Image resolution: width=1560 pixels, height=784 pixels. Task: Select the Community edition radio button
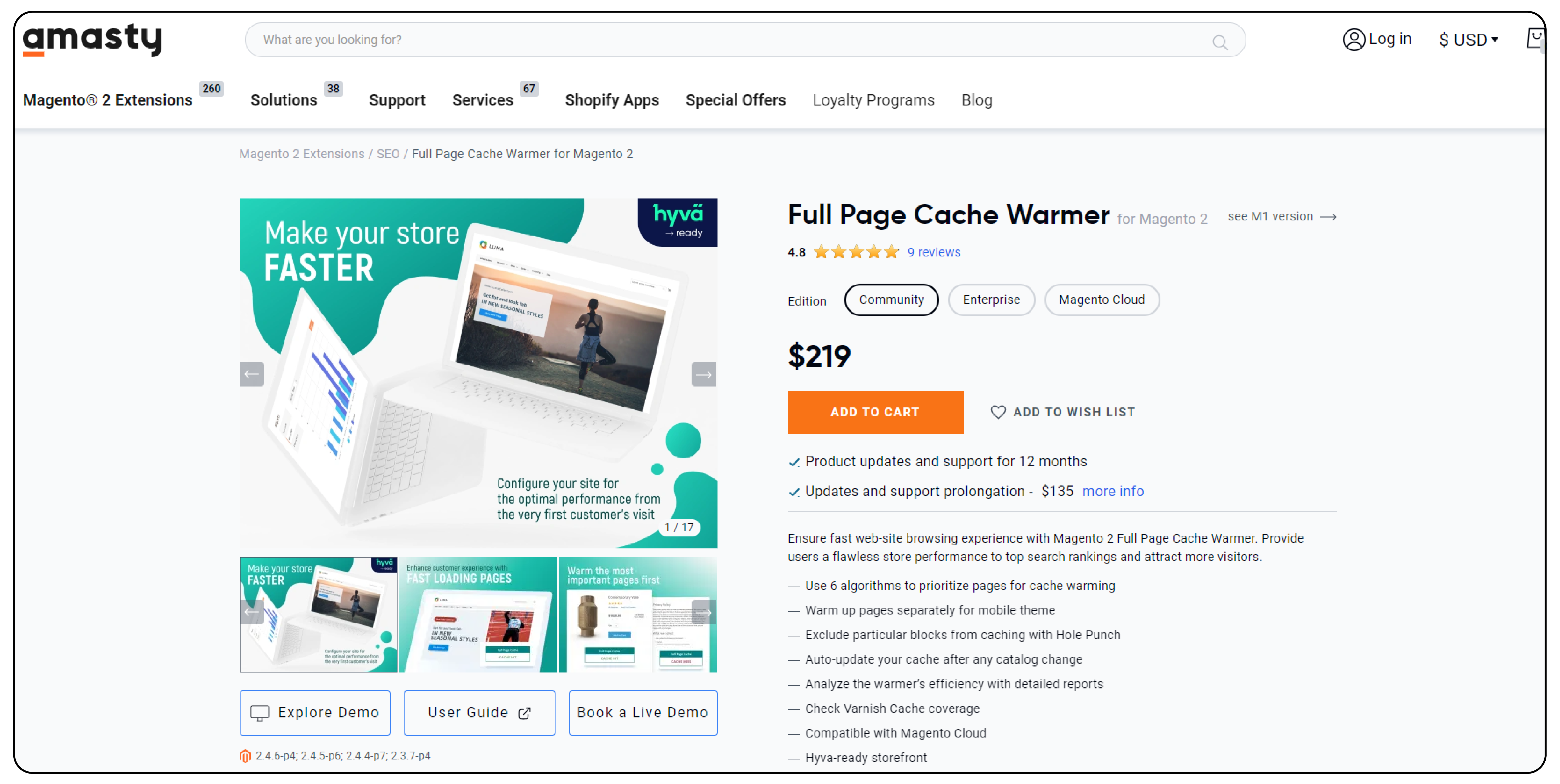(891, 299)
